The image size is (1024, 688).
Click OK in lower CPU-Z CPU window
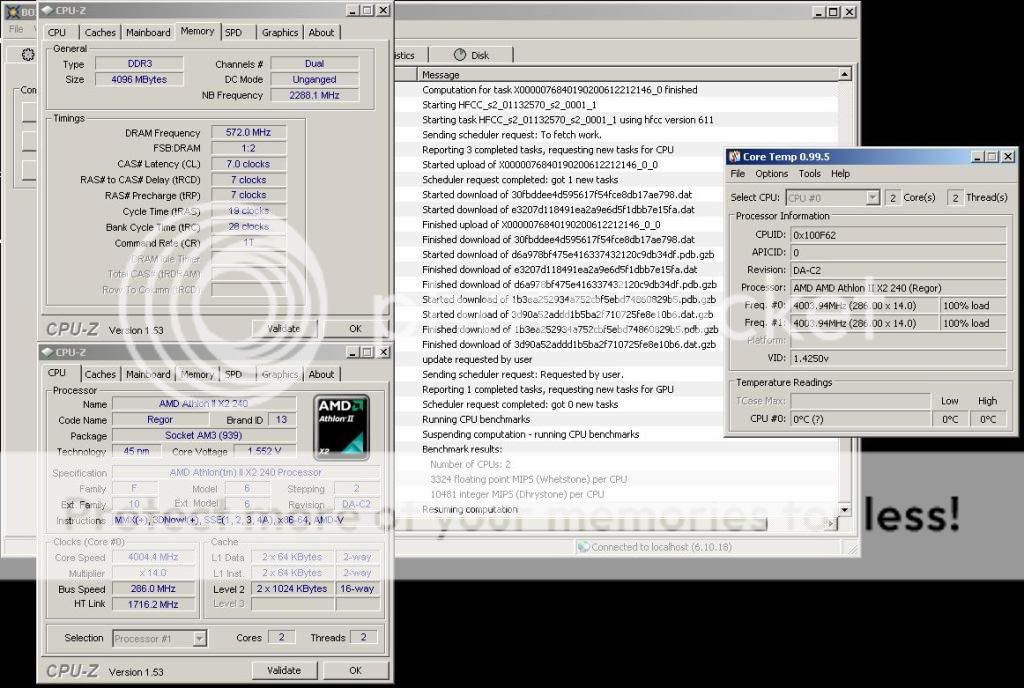tap(355, 670)
